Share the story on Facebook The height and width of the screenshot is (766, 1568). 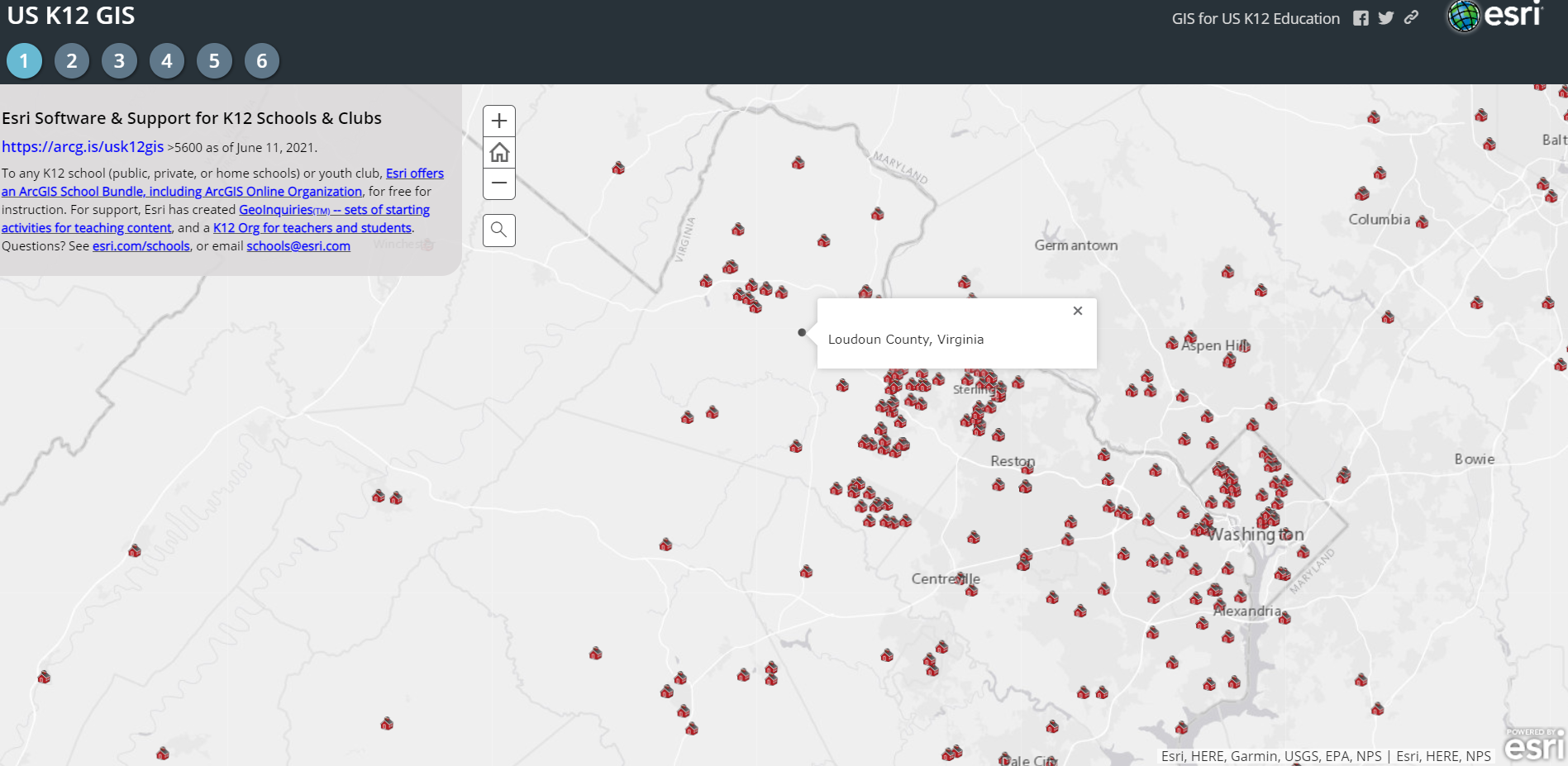tap(1361, 18)
